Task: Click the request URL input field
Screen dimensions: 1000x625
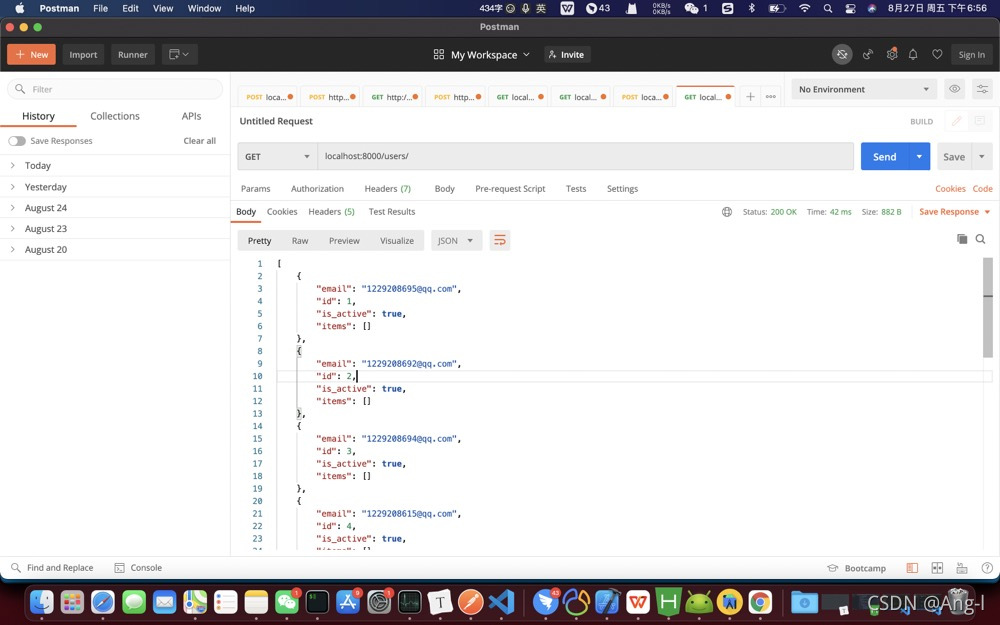Action: pyautogui.click(x=585, y=156)
